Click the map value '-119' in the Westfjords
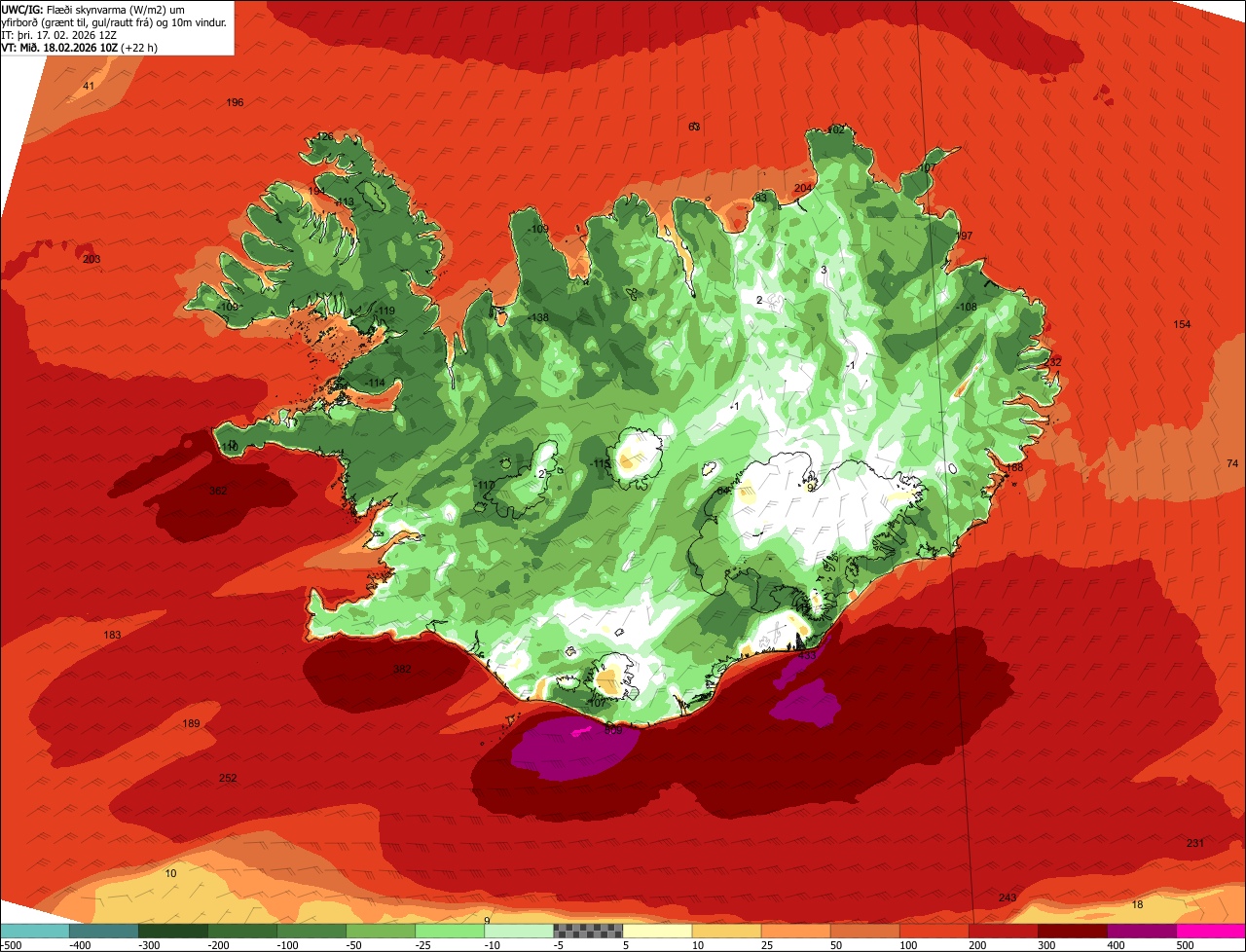Image resolution: width=1246 pixels, height=952 pixels. click(385, 311)
